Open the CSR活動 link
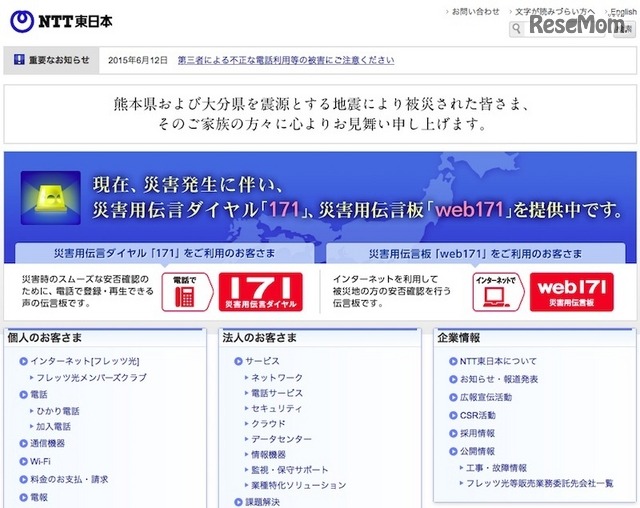The height and width of the screenshot is (508, 640). [x=478, y=415]
